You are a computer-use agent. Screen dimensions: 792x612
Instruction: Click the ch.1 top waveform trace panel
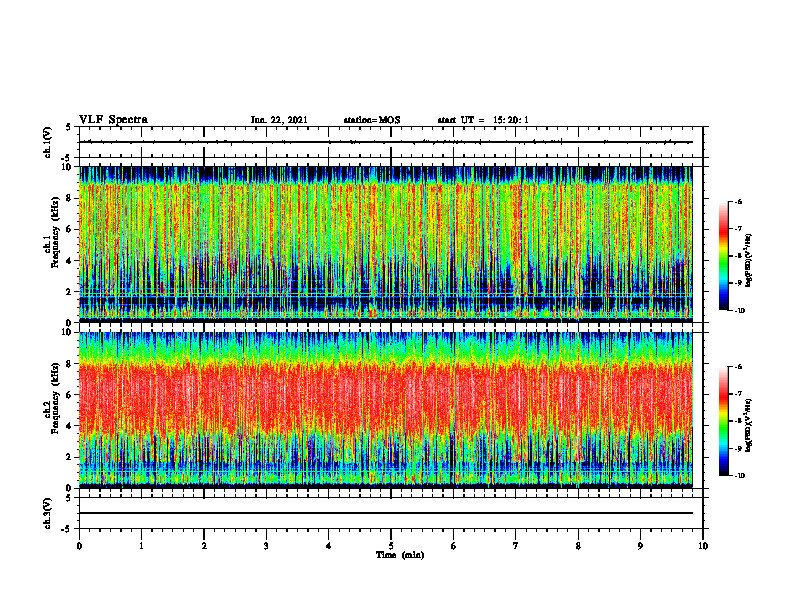pos(391,142)
